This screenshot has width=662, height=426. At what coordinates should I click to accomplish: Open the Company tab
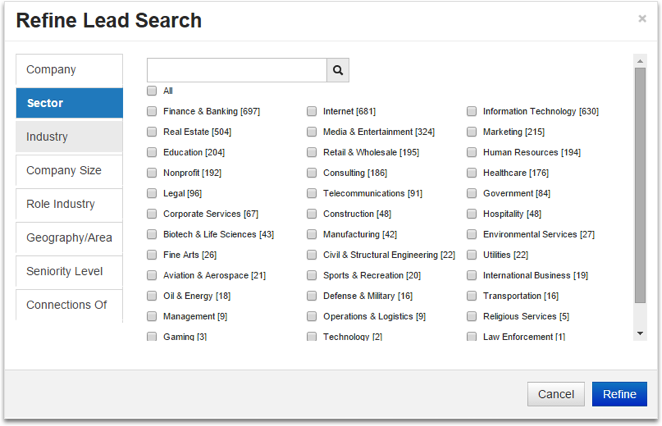coord(69,70)
